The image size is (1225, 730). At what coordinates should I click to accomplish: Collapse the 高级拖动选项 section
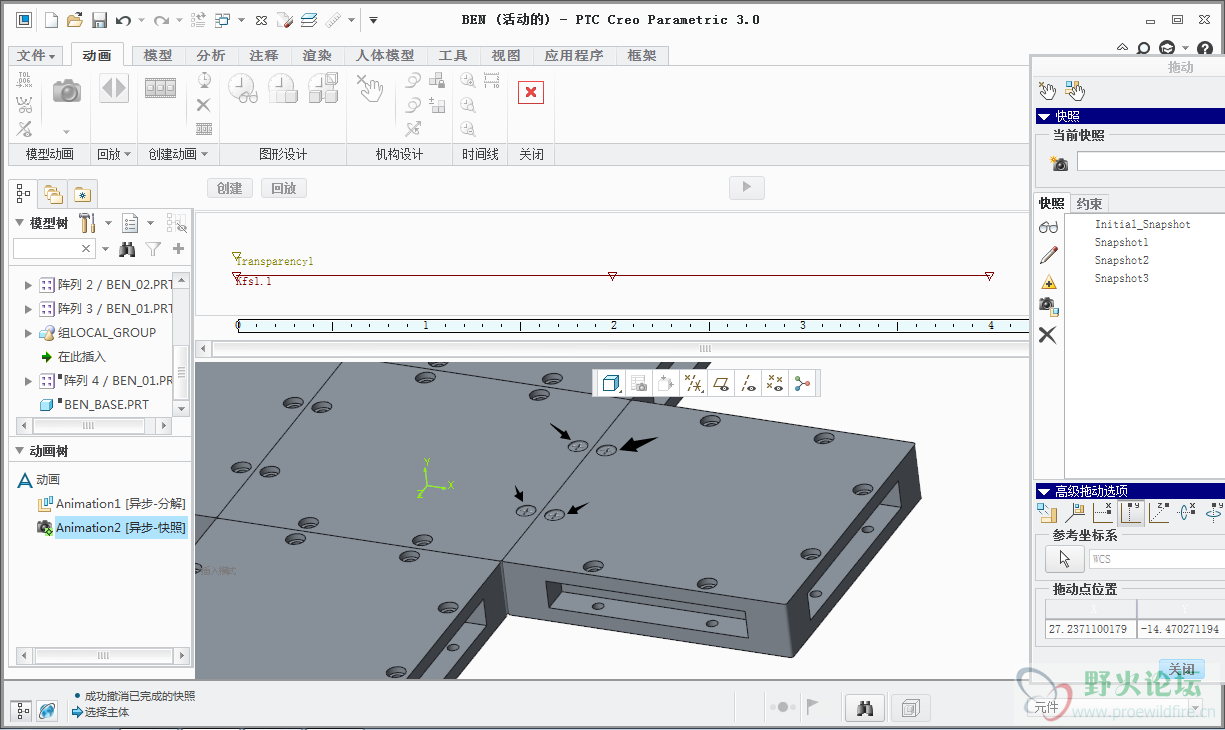(1044, 491)
